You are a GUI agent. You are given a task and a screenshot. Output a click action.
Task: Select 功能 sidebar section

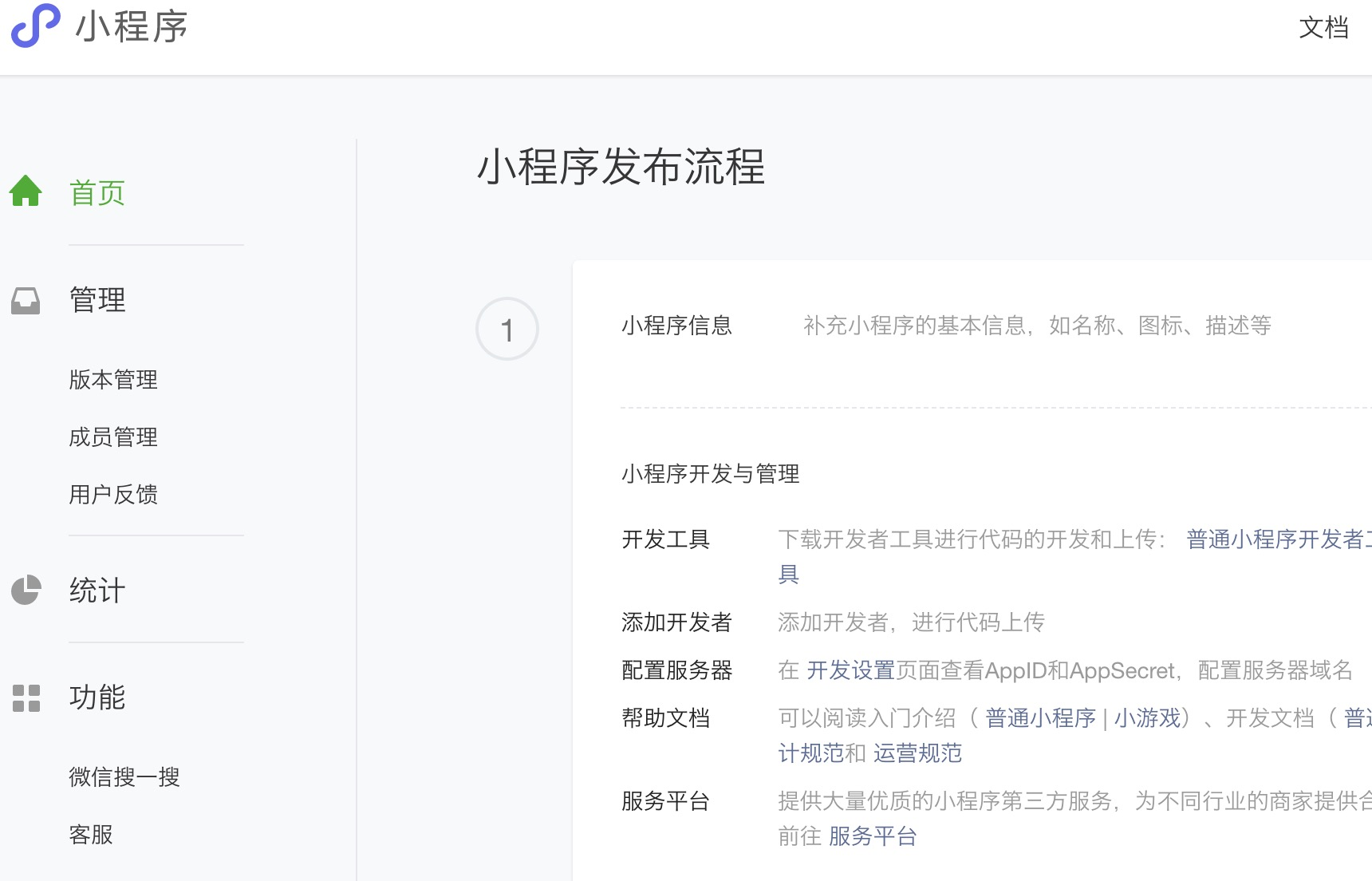(97, 697)
